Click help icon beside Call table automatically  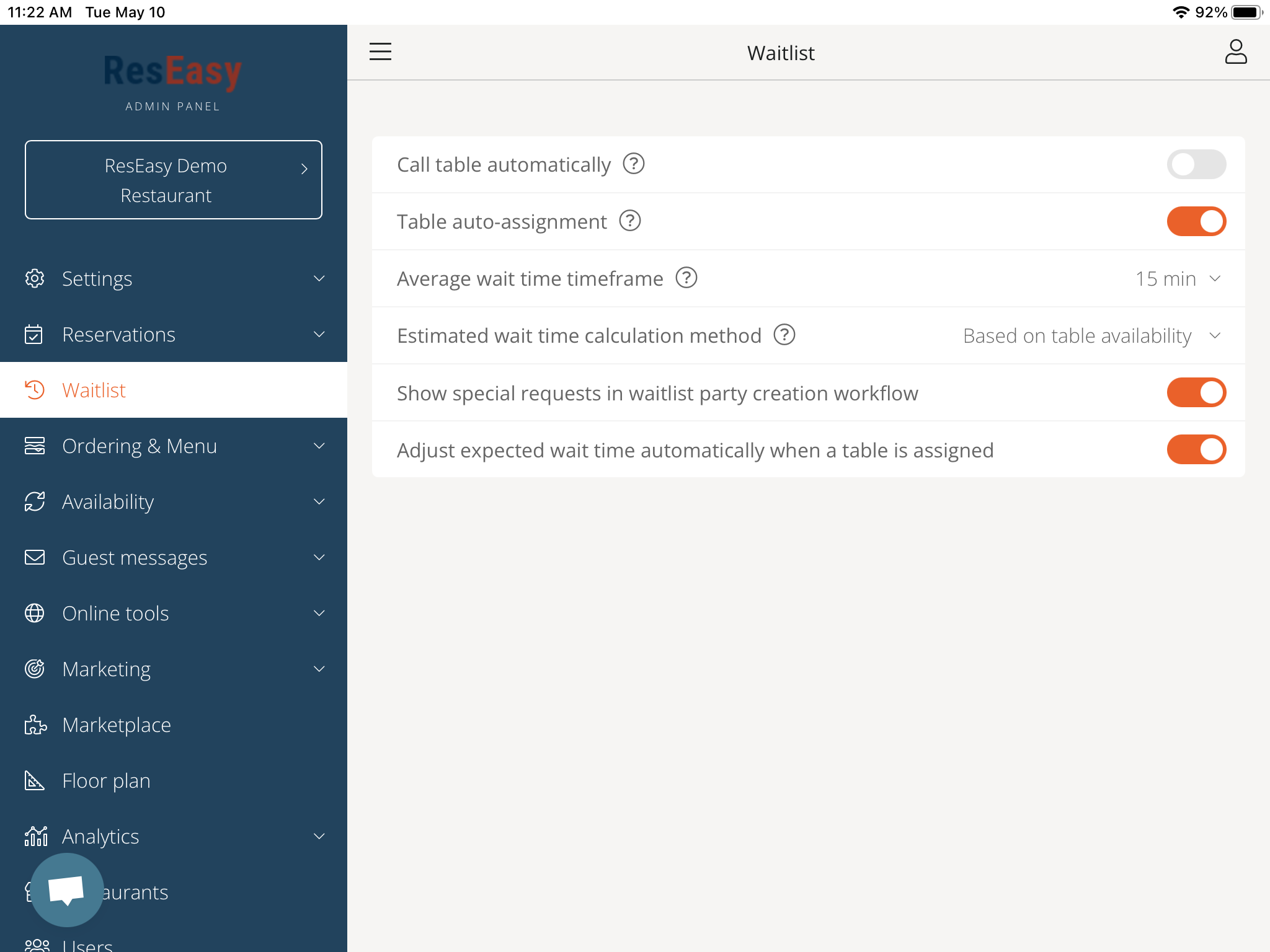pyautogui.click(x=634, y=164)
